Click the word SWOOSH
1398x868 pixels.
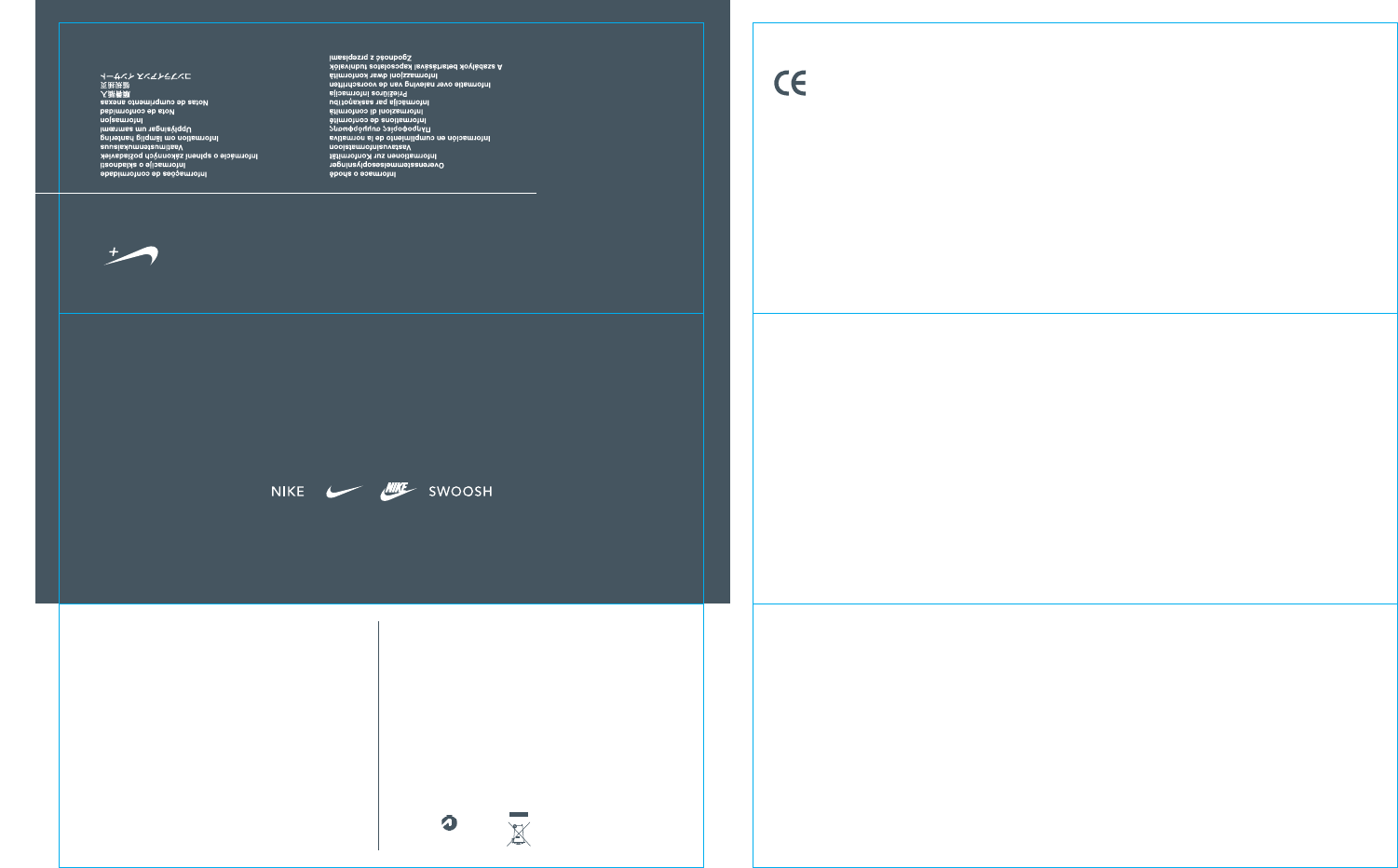click(x=460, y=492)
